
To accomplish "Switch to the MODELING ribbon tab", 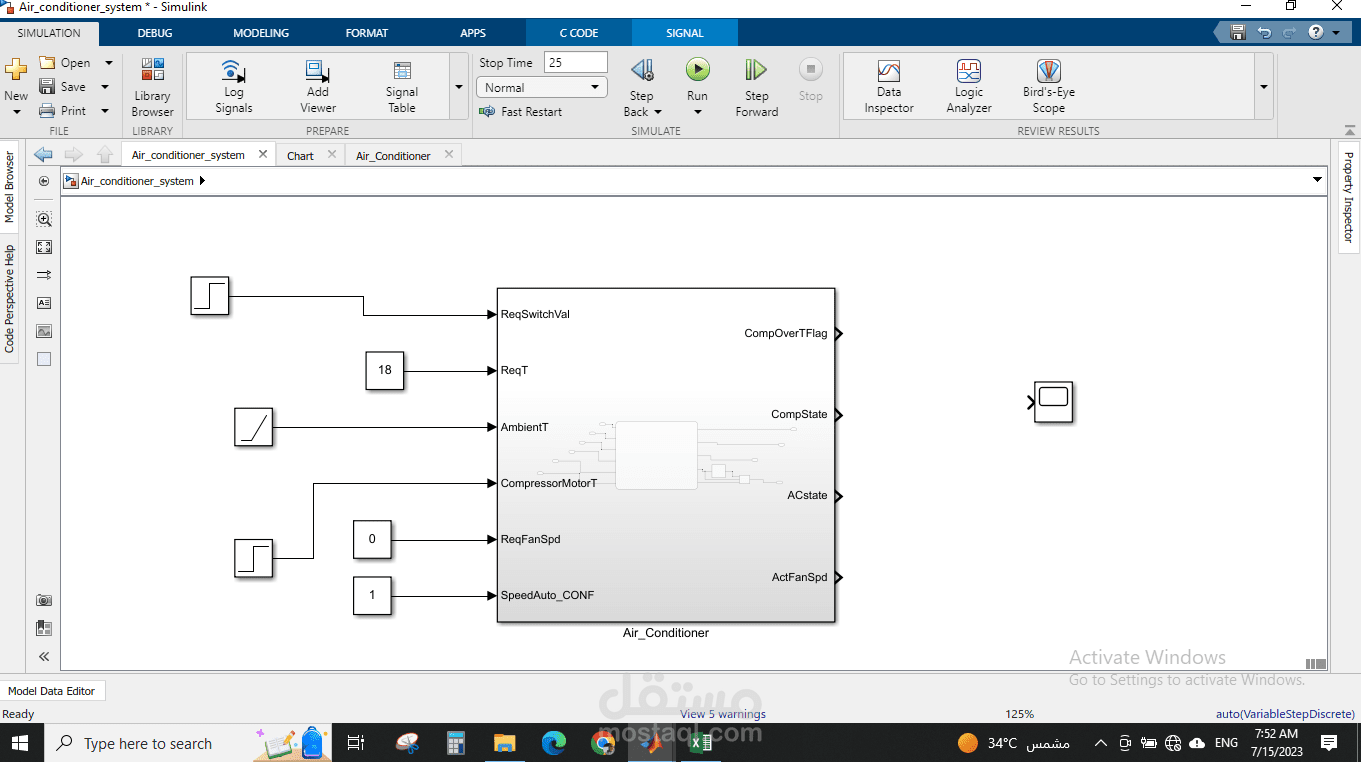I will (261, 33).
